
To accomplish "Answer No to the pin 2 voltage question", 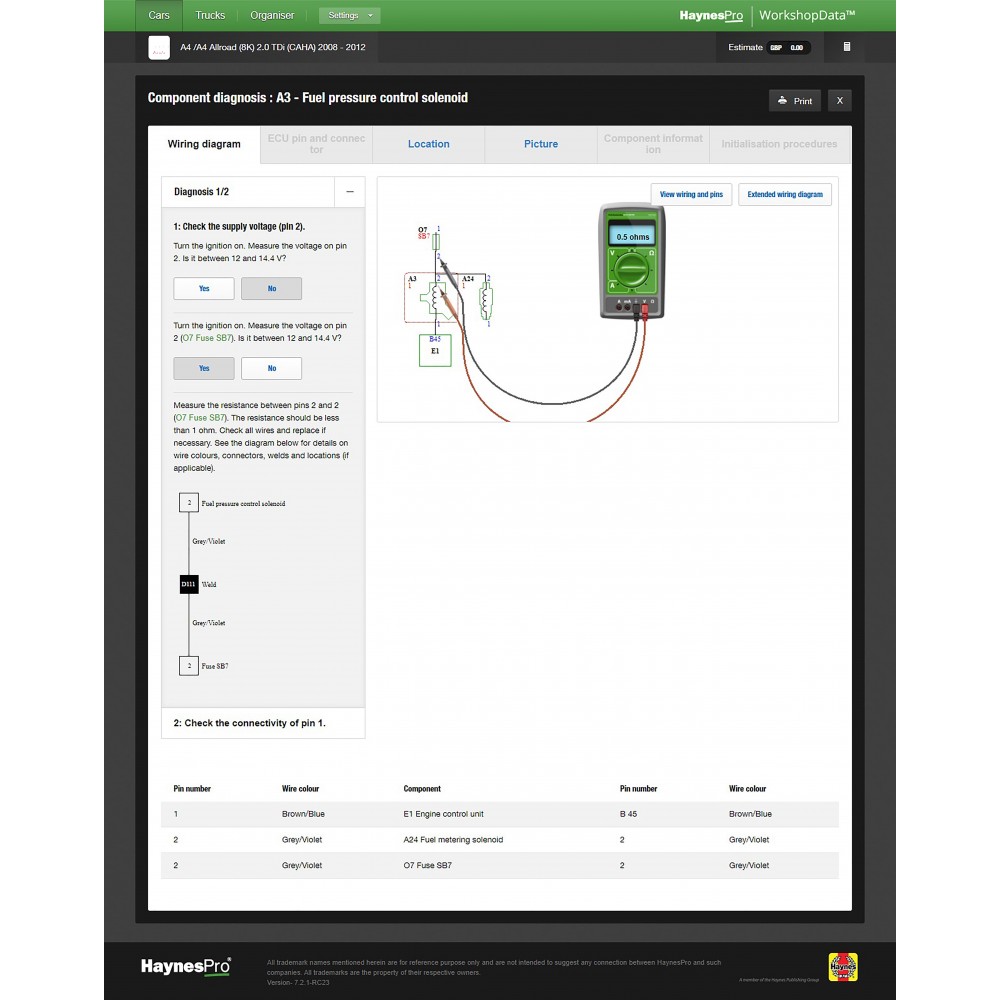I will (271, 288).
